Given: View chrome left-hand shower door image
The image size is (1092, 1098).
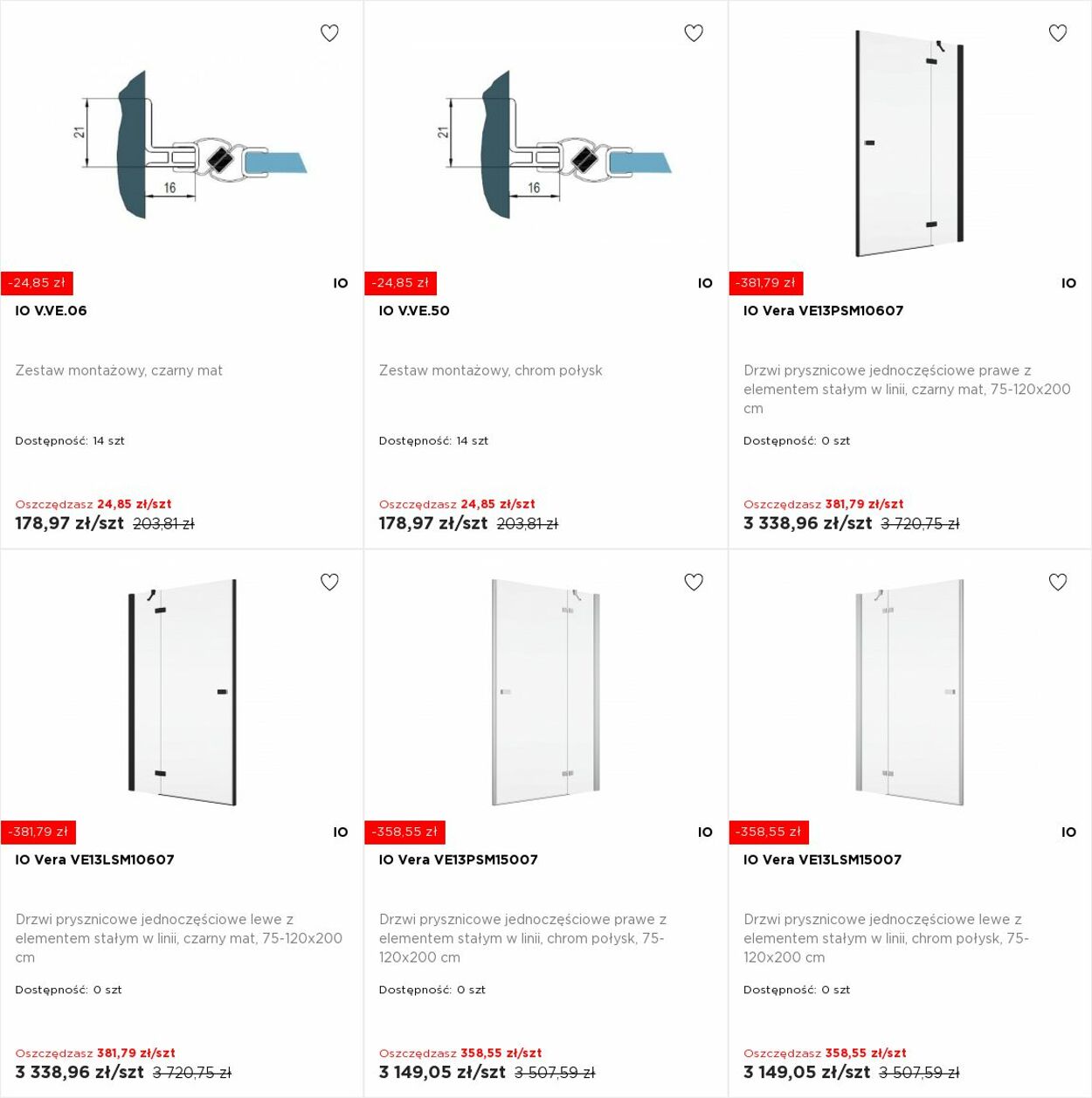Looking at the screenshot, I should 909,693.
